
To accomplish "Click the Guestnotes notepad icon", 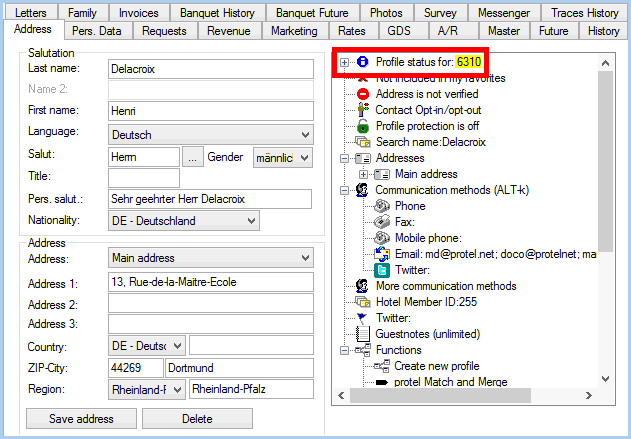I will (x=362, y=334).
